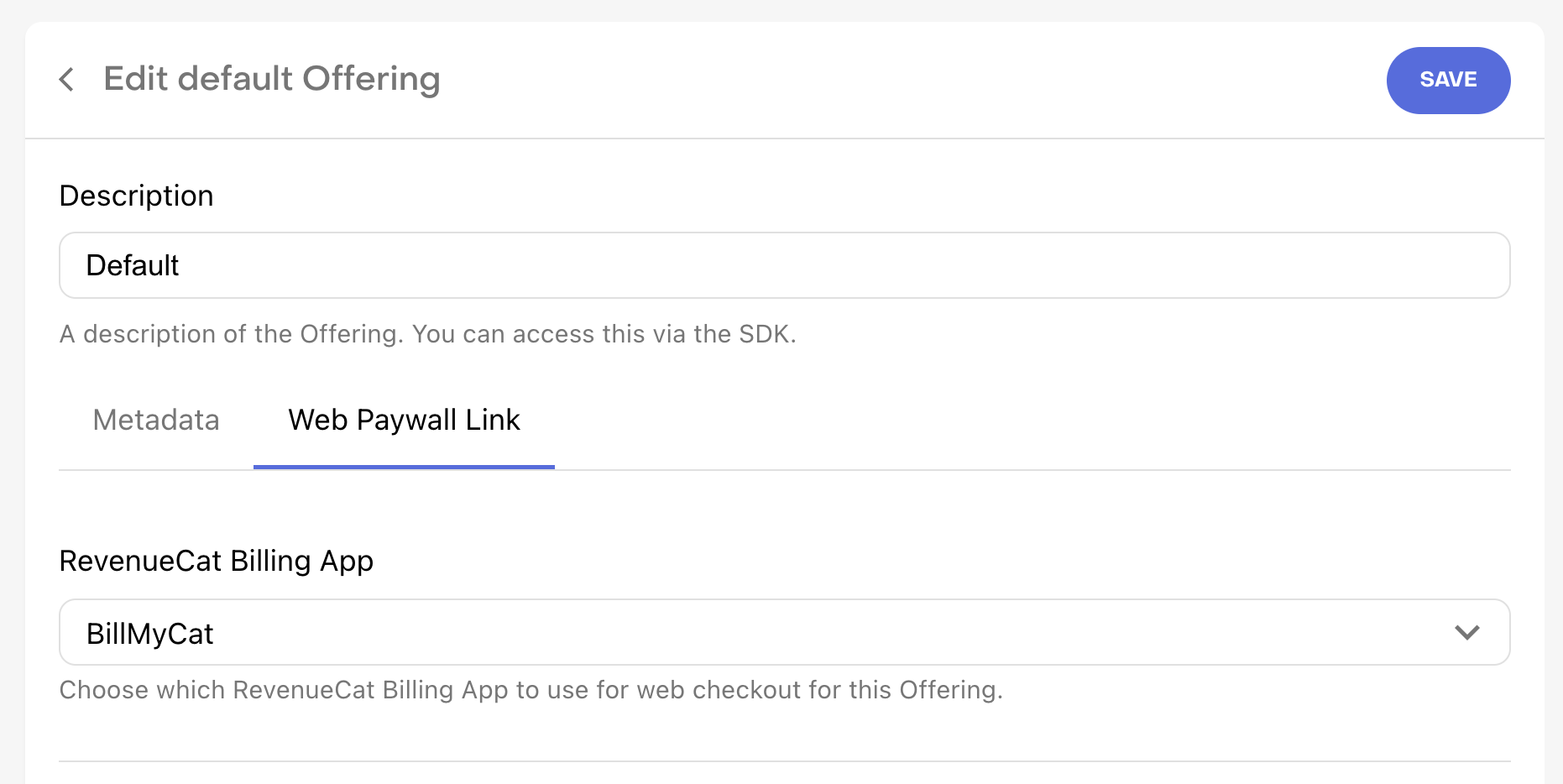Click the word 'Offering' in the header title
The height and width of the screenshot is (784, 1563).
371,79
